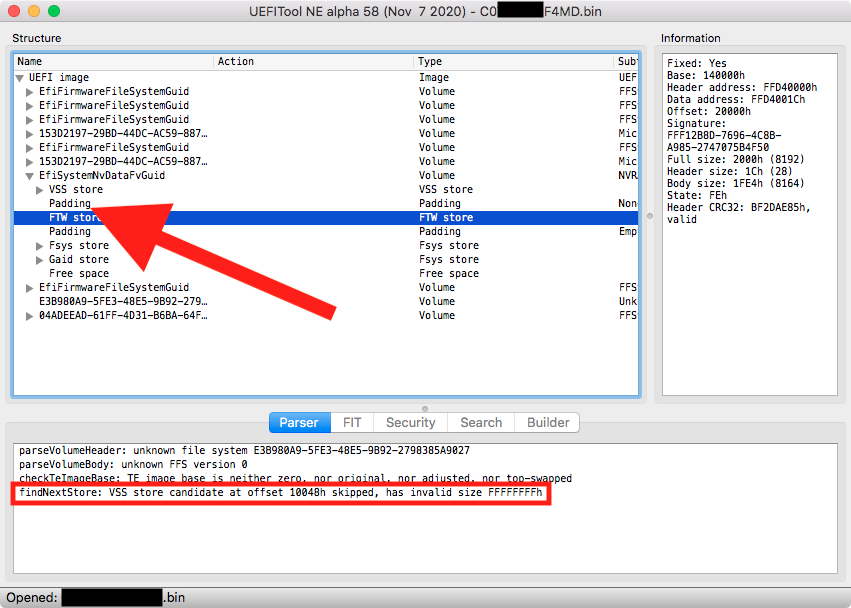Image resolution: width=851 pixels, height=608 pixels.
Task: Click the findNextStore VSS store candidate message
Action: click(281, 493)
